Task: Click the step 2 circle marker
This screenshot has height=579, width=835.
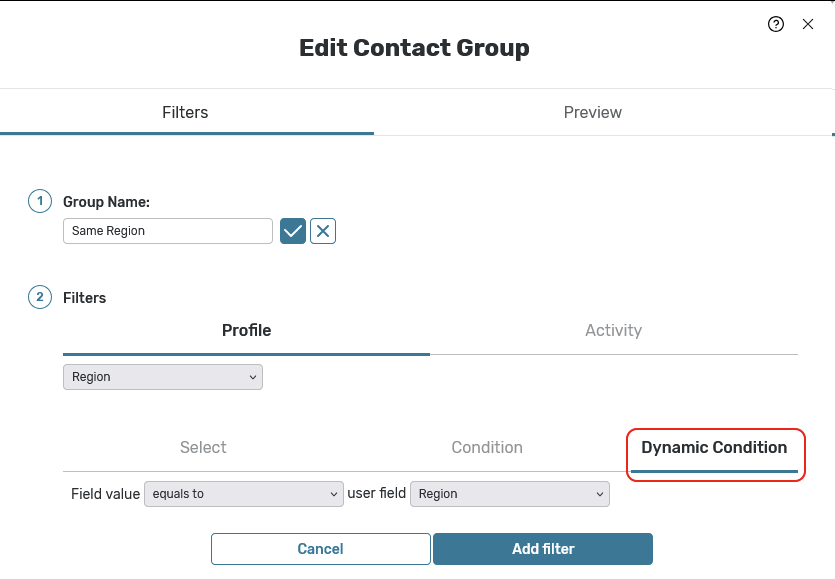Action: pyautogui.click(x=40, y=297)
